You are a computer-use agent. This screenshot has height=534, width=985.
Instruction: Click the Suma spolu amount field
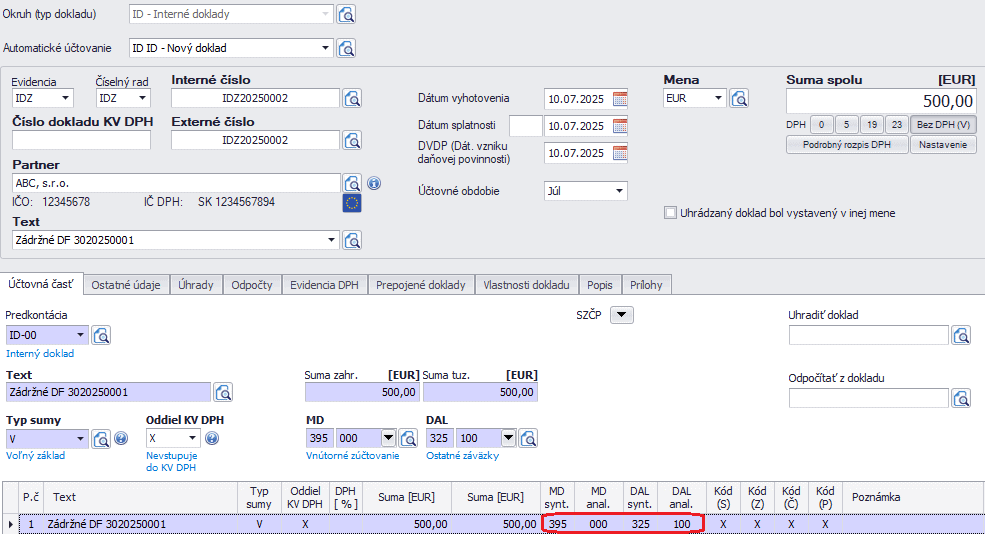(x=881, y=101)
